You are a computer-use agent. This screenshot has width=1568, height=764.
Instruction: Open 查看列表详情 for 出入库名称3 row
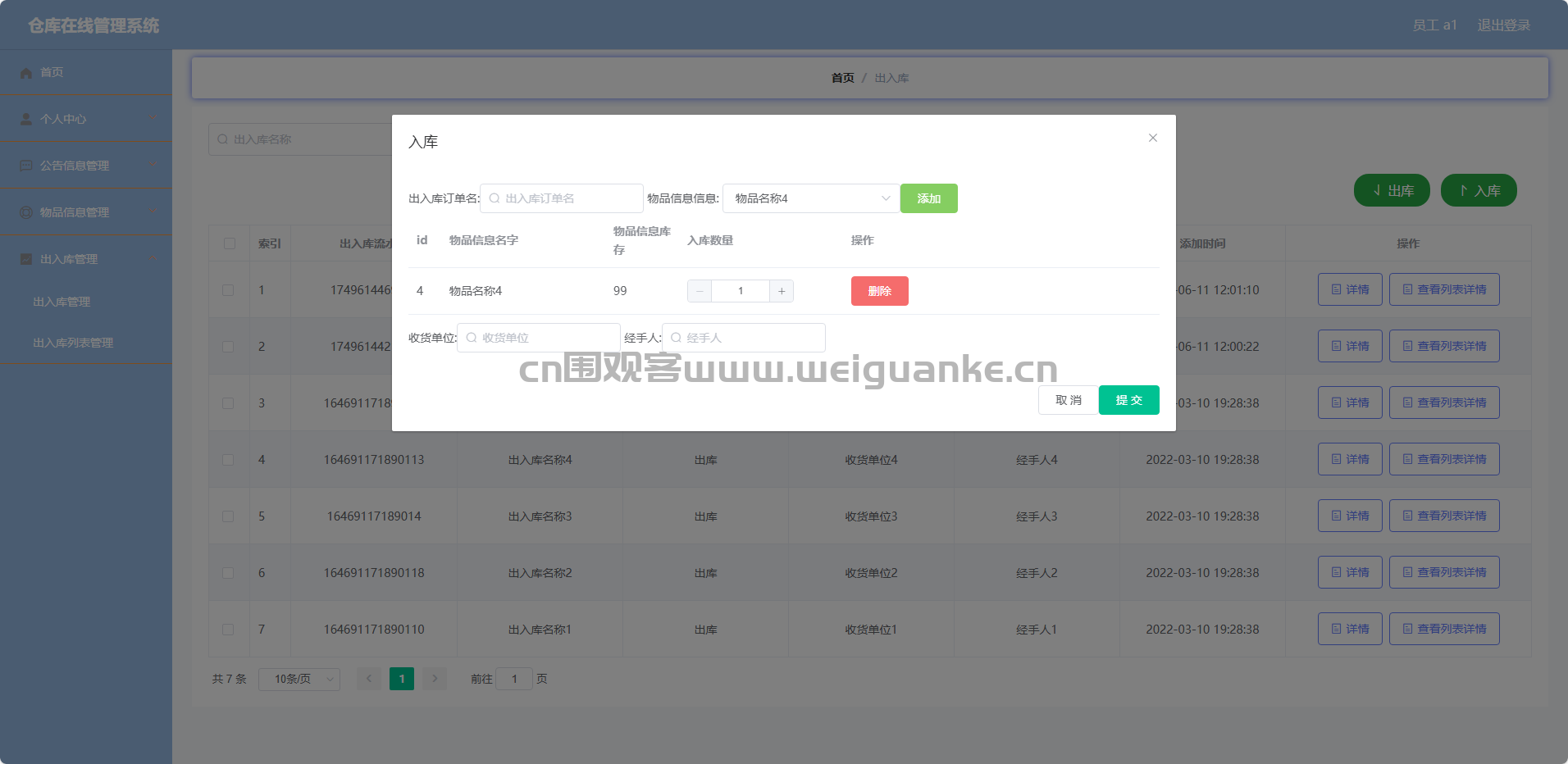click(x=1444, y=516)
